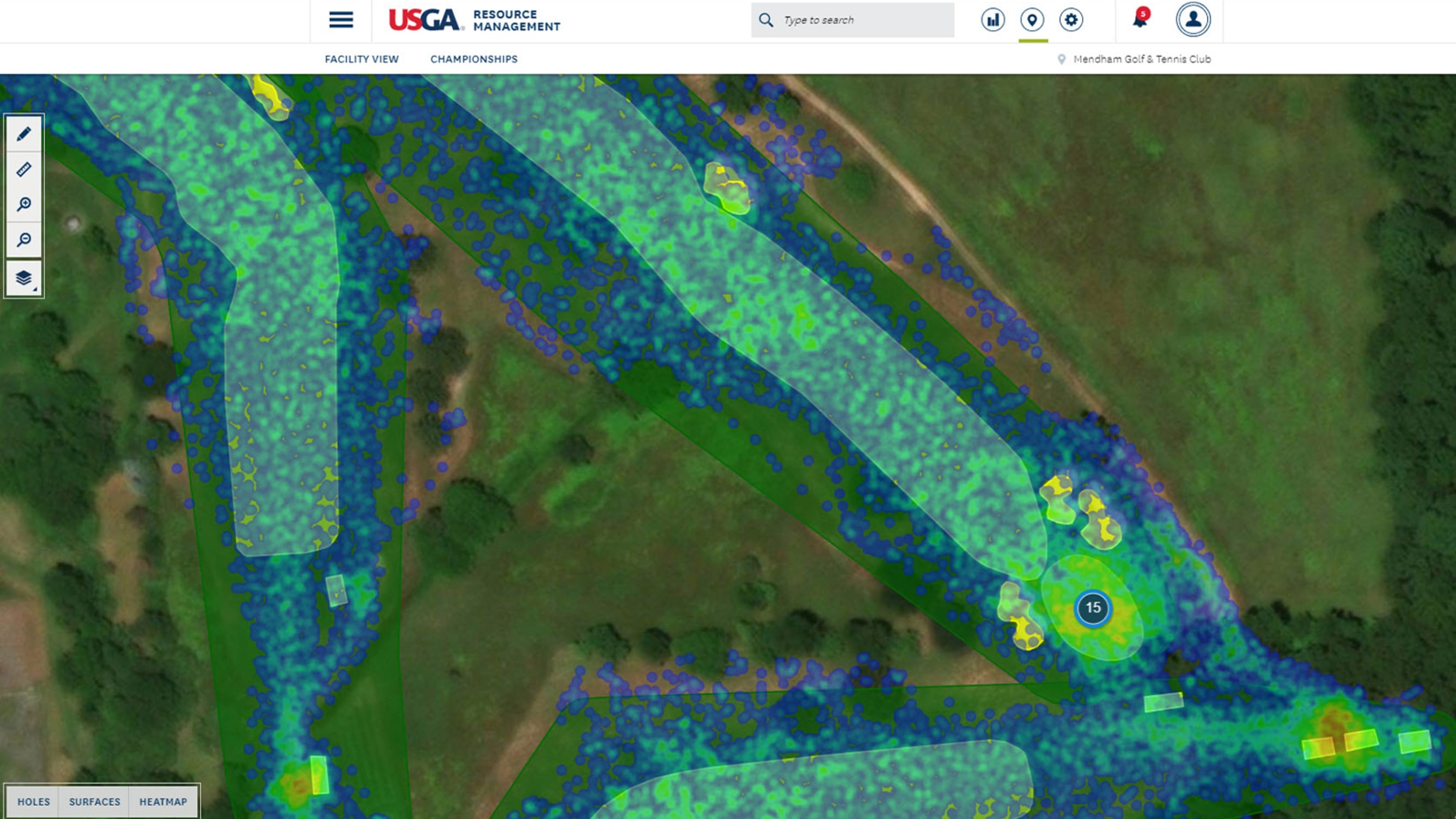Open the analytics bar-chart view
This screenshot has height=819, width=1456.
pyautogui.click(x=992, y=20)
